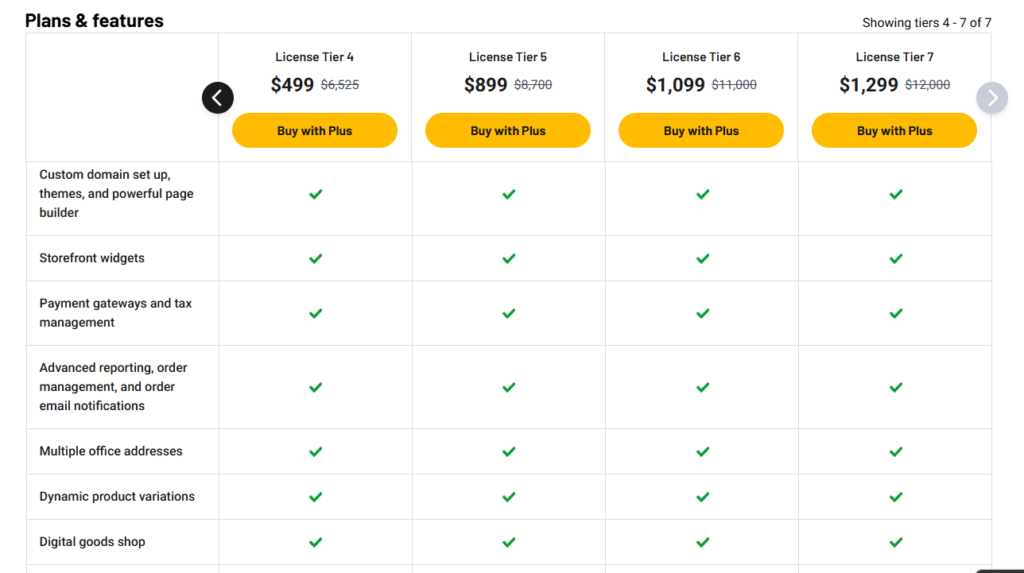Select the Dynamic product variations label
Viewport: 1024px width, 573px height.
coord(117,497)
